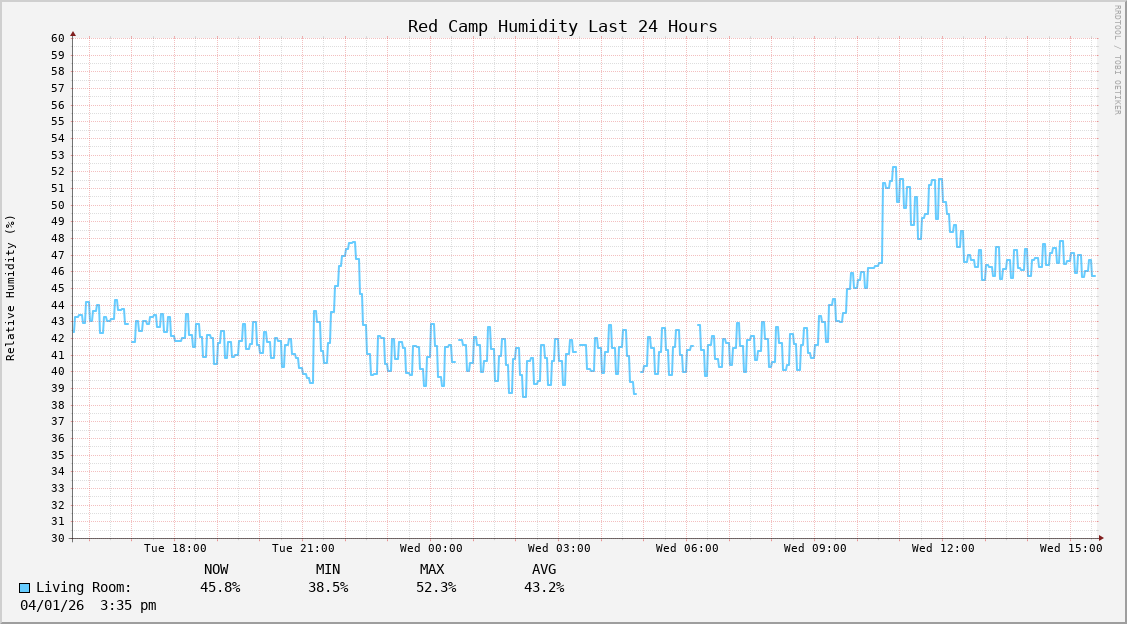Select the Wed 00:00 time label
The height and width of the screenshot is (624, 1127).
[431, 548]
